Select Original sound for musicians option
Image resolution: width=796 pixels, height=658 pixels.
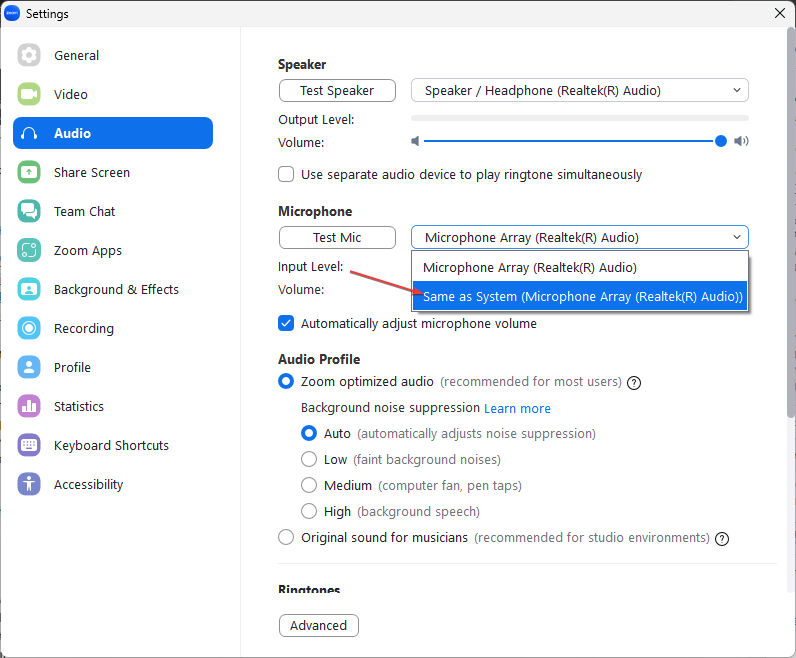(x=286, y=537)
